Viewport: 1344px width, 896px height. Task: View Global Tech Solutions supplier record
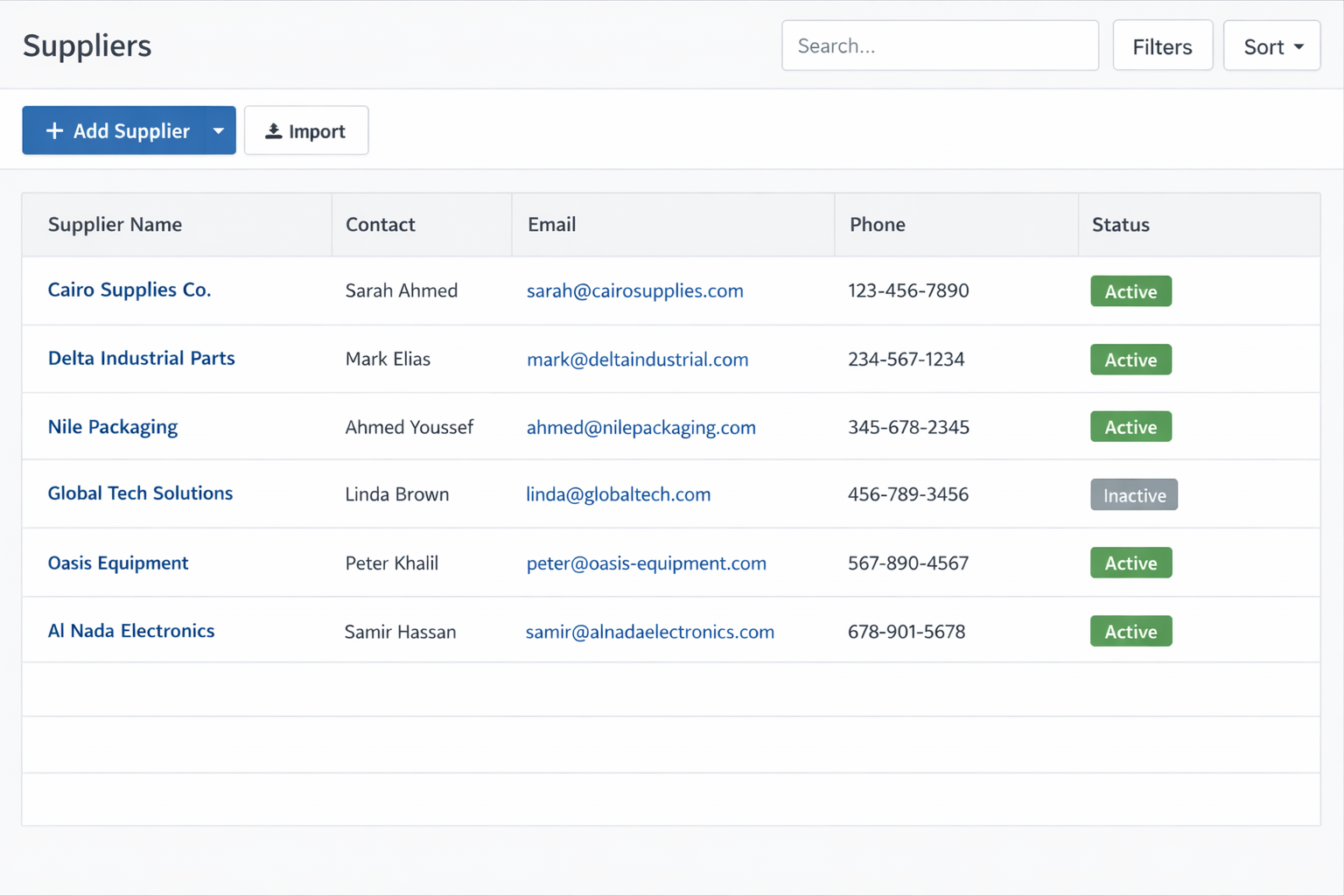[x=140, y=493]
